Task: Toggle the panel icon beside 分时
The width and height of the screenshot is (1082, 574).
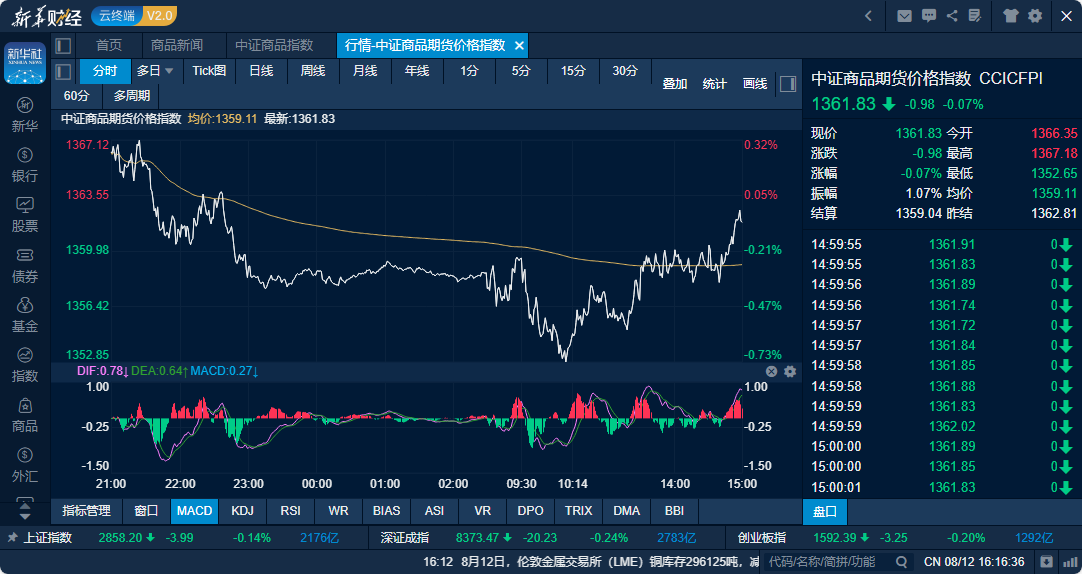Action: (63, 71)
